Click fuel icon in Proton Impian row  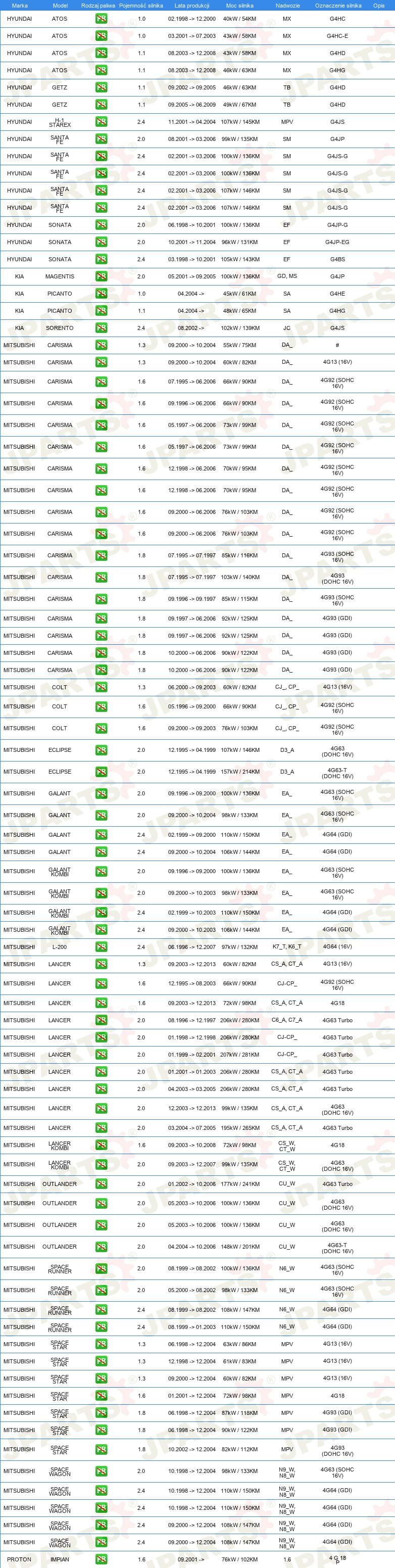pos(101,1559)
